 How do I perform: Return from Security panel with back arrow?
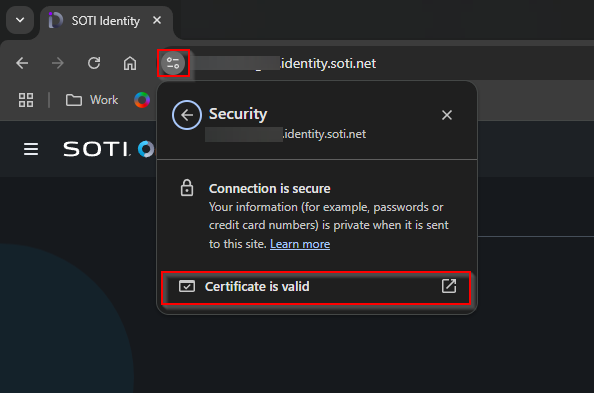pyautogui.click(x=186, y=115)
